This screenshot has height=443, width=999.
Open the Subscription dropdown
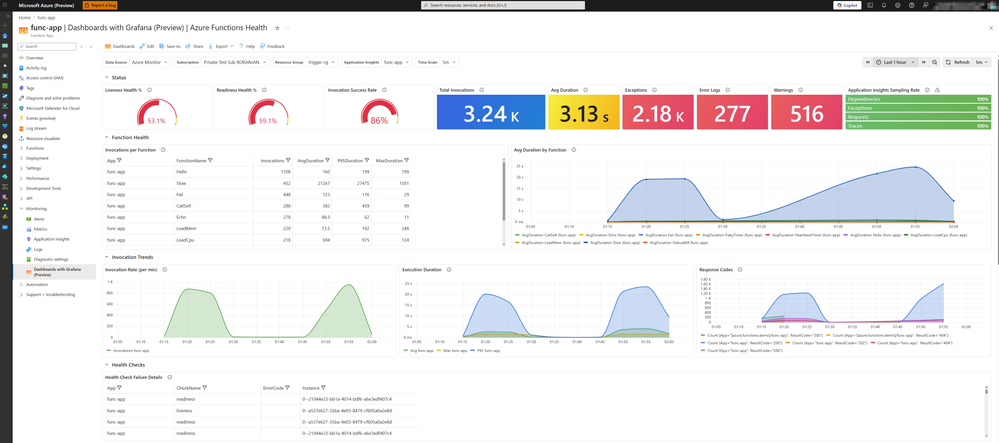[x=235, y=62]
